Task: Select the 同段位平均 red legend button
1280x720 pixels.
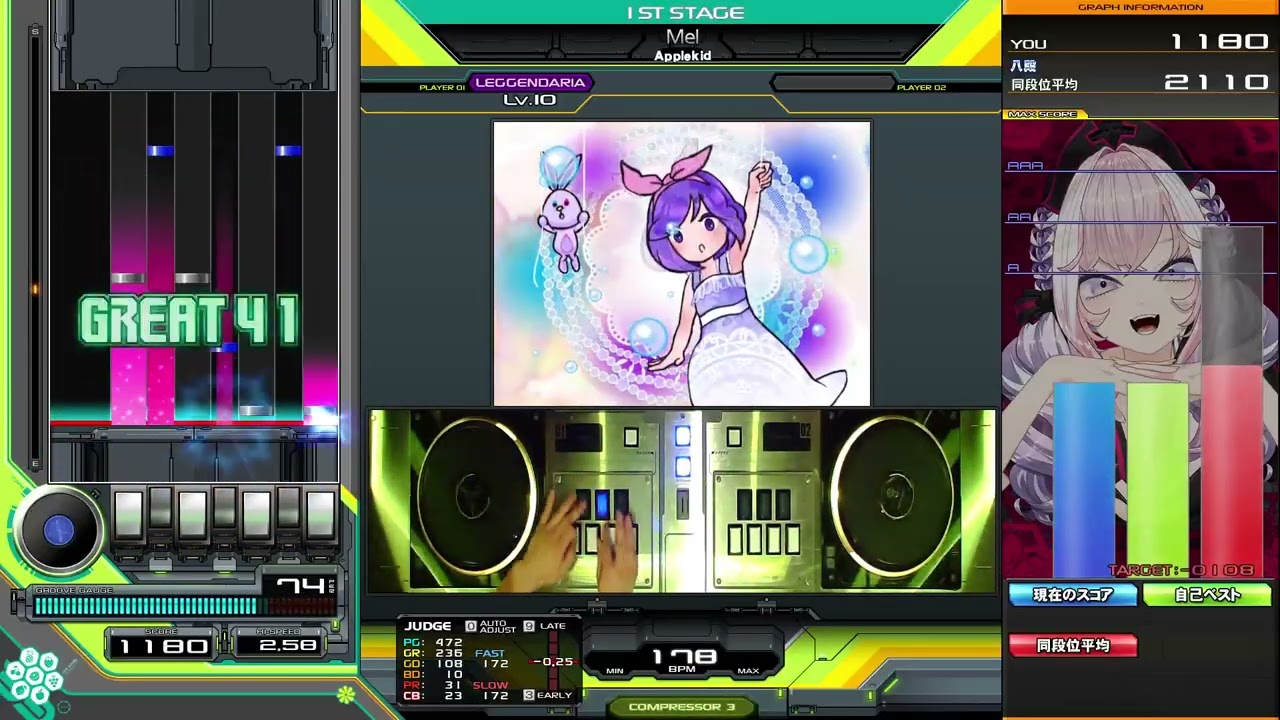Action: coord(1073,646)
